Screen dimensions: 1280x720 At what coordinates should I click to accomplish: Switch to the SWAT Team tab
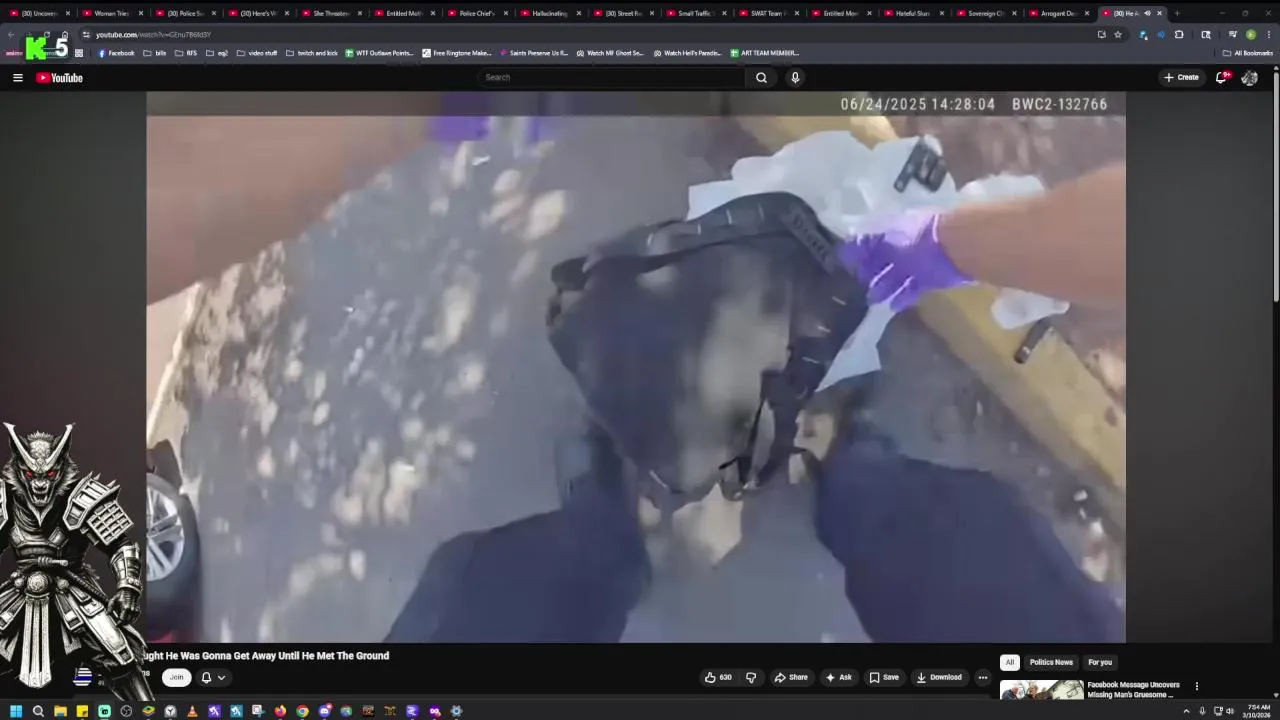(769, 13)
